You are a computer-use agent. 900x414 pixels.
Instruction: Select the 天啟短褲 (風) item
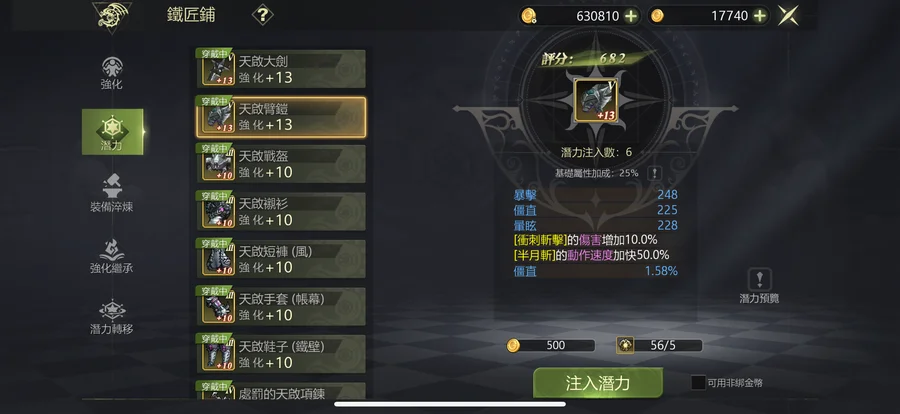point(281,259)
